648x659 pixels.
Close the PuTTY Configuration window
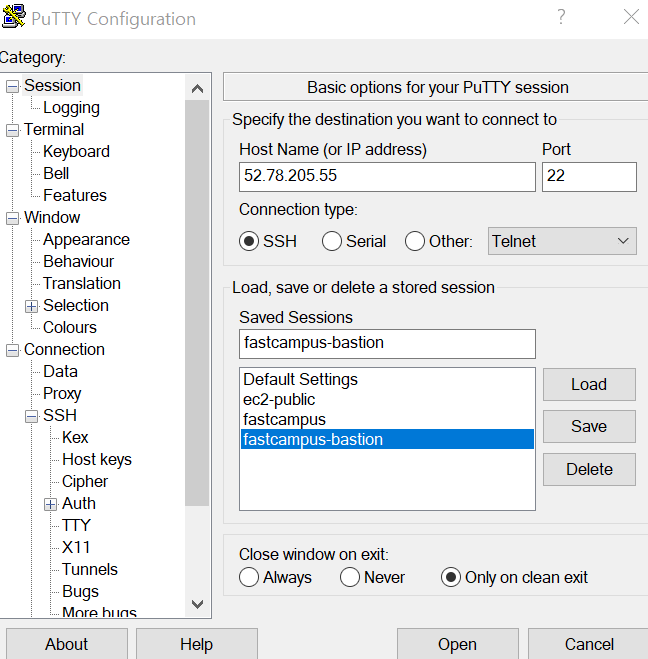coord(631,17)
